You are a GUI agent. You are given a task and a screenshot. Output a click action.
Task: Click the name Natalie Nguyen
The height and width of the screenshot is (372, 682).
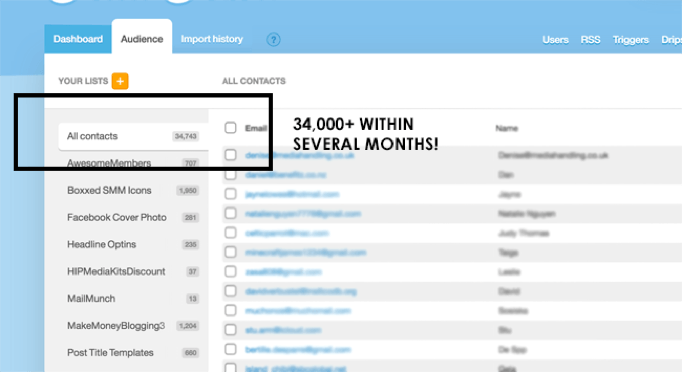527,214
